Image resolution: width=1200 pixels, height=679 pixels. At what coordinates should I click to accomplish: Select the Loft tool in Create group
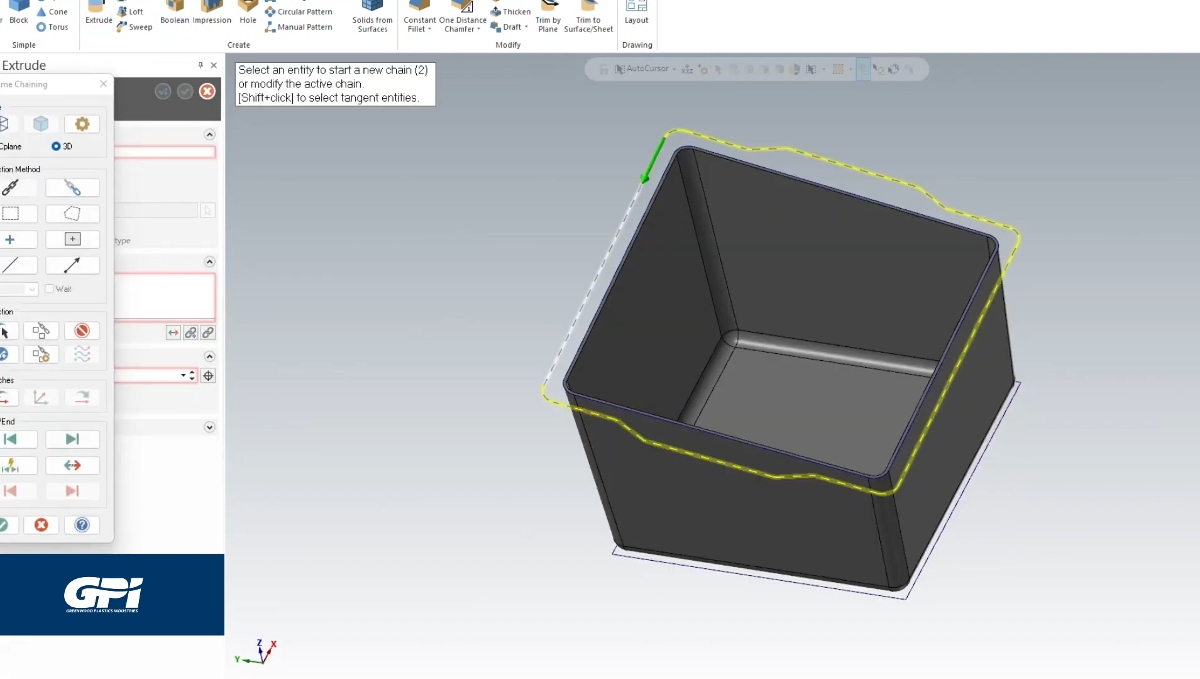click(131, 11)
